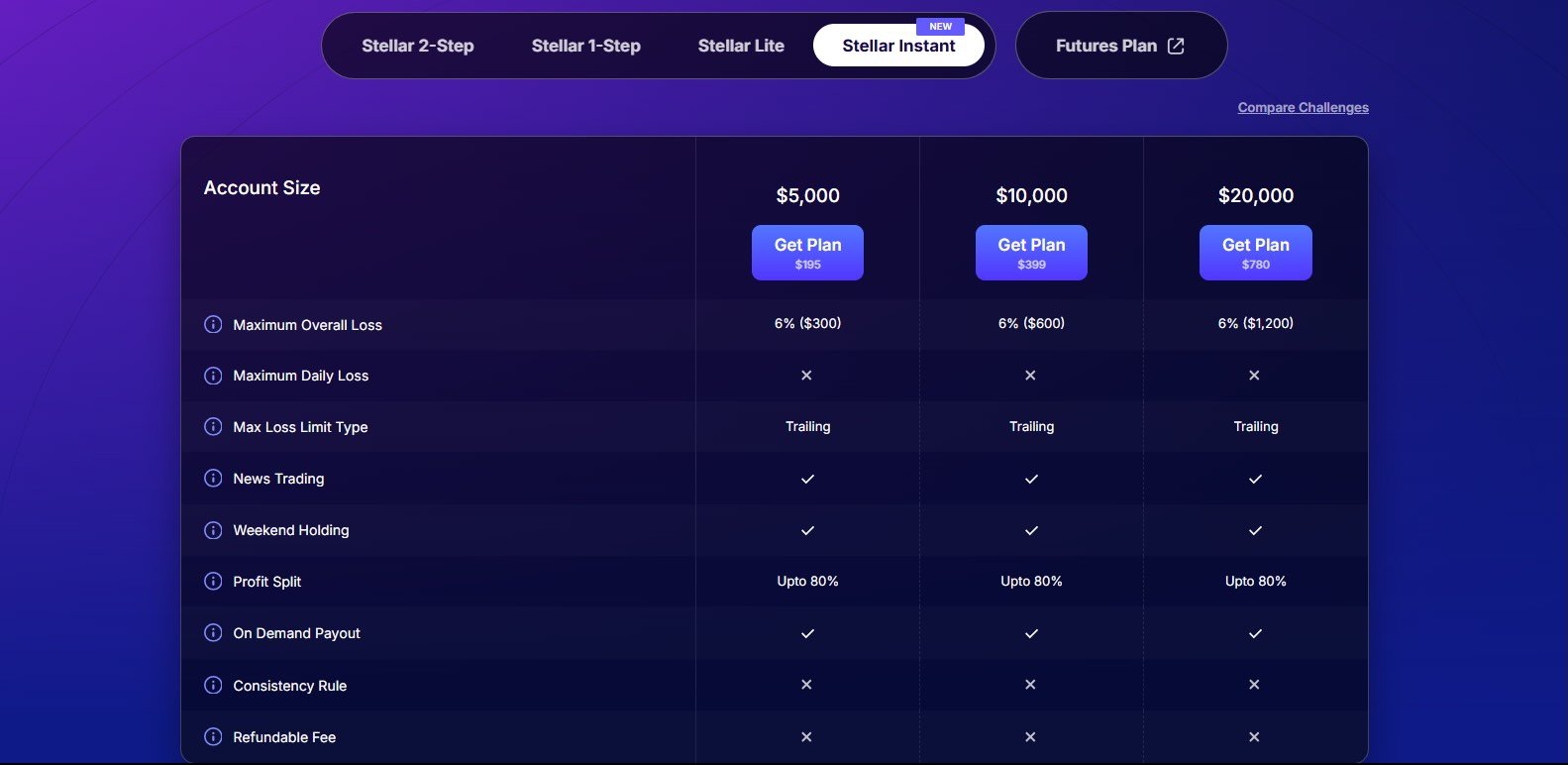
Task: Click the On Demand Payout checkmark for $5,000
Action: click(807, 633)
